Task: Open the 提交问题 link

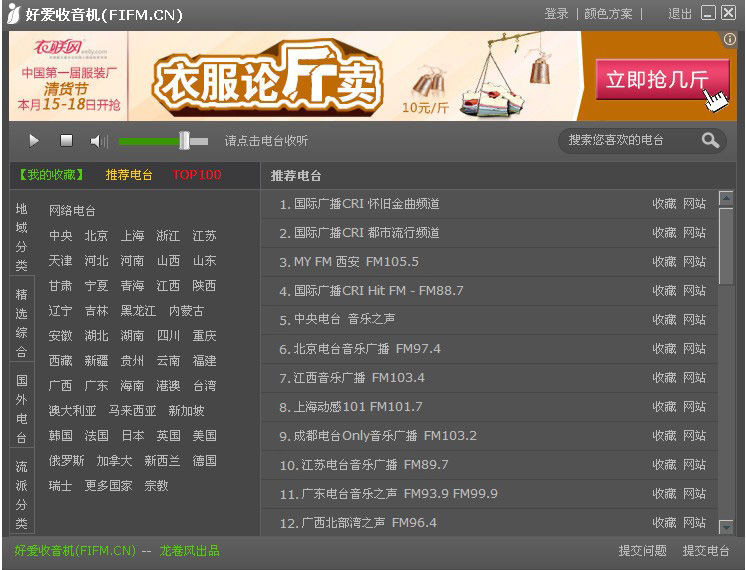Action: tap(642, 550)
